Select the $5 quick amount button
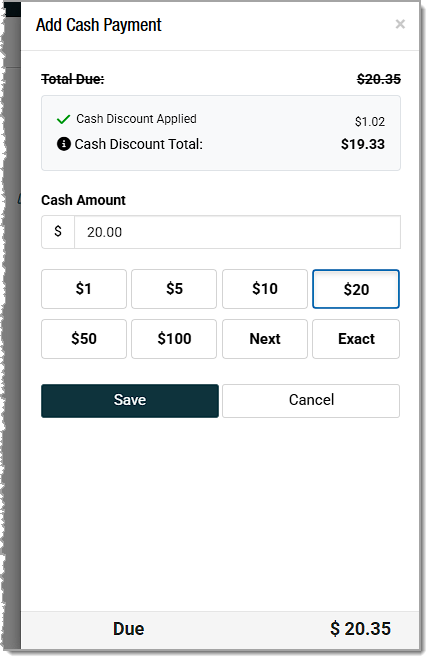The image size is (431, 661). pyautogui.click(x=174, y=289)
